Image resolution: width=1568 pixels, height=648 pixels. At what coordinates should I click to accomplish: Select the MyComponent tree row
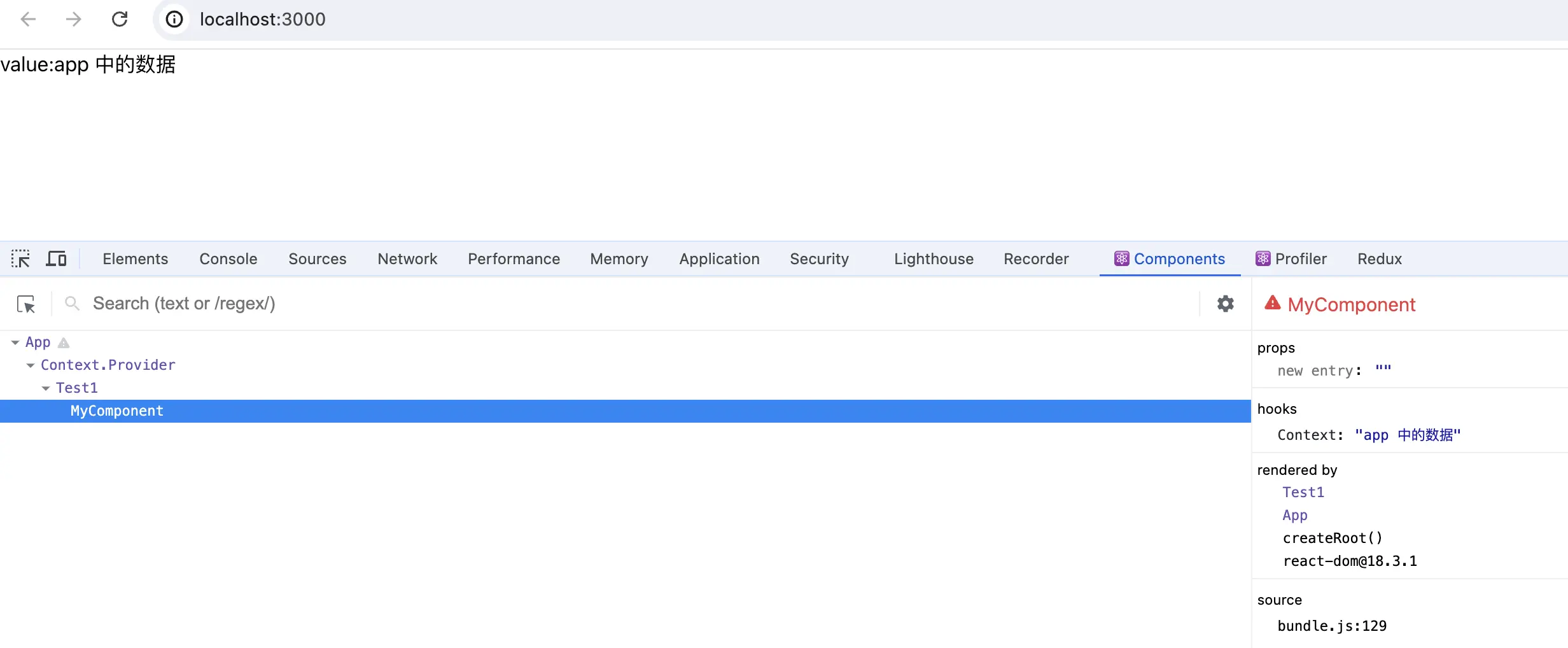click(625, 411)
